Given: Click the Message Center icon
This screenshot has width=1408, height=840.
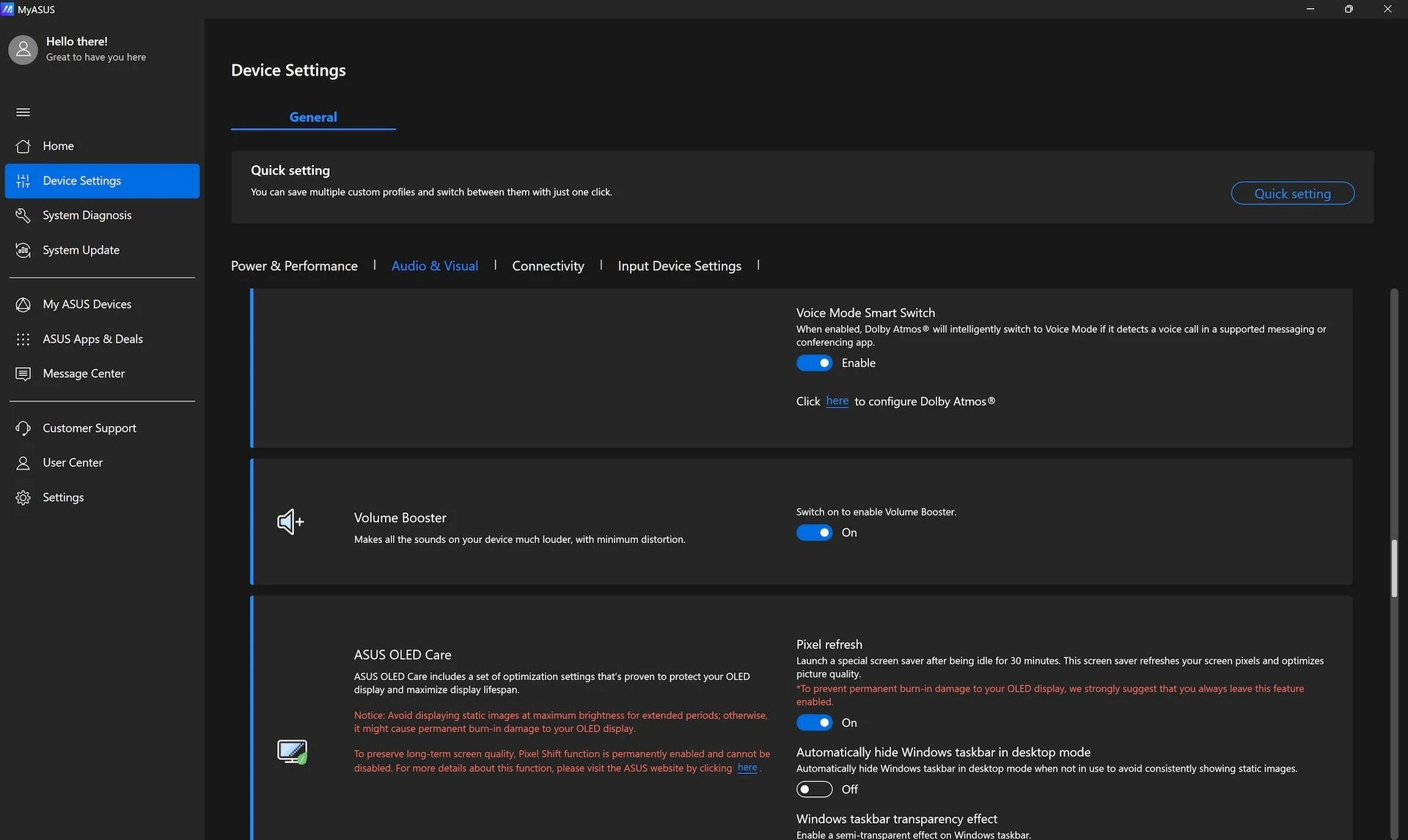Looking at the screenshot, I should 23,374.
